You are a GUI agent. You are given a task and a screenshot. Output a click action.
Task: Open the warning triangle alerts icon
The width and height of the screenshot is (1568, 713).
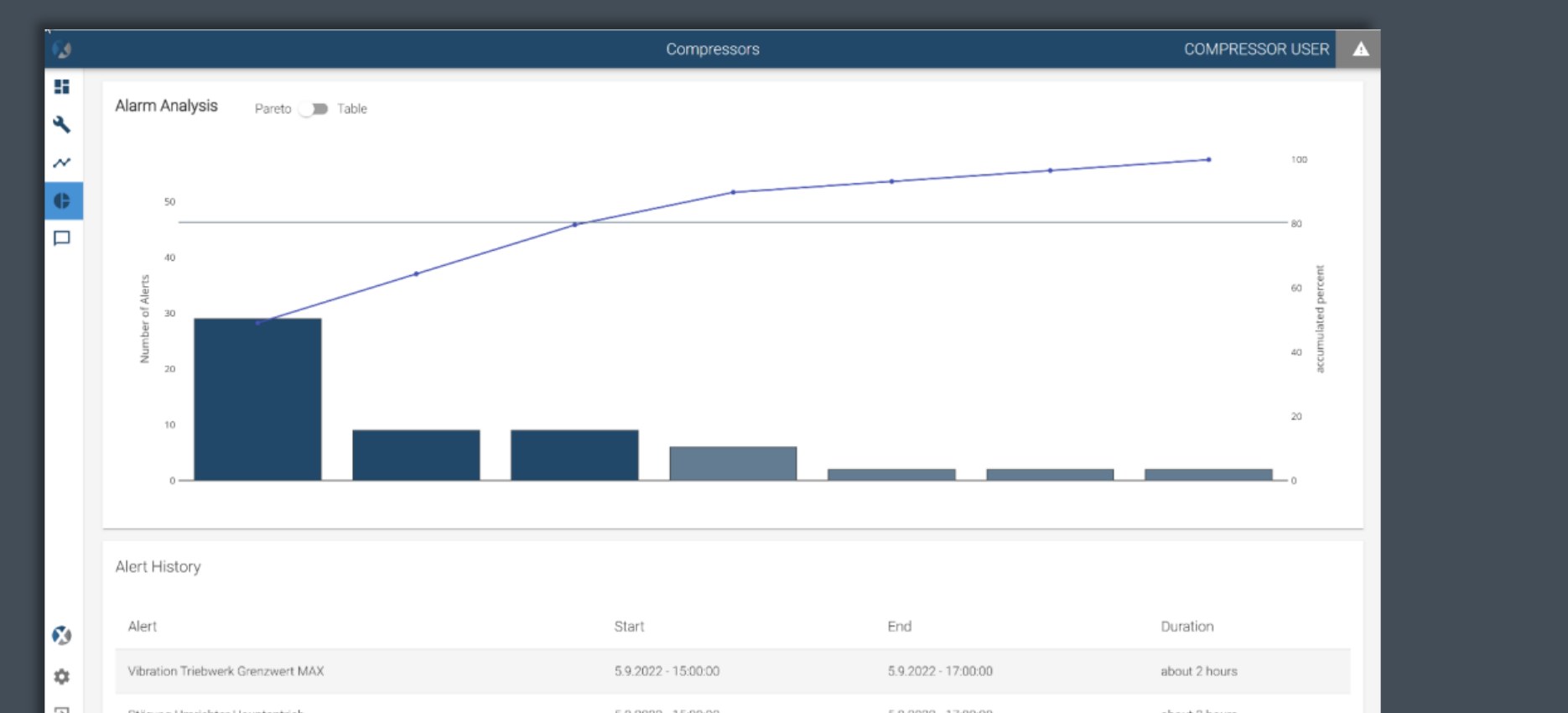click(x=1360, y=49)
